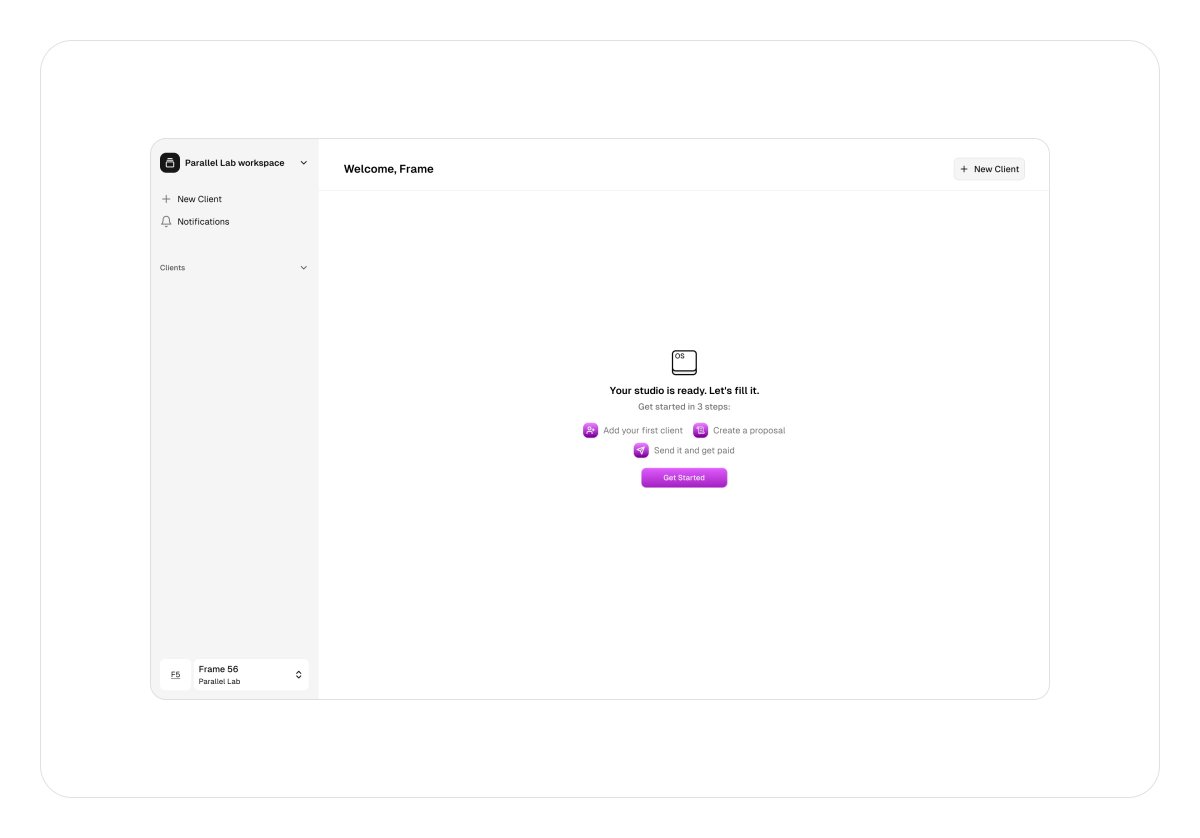
Task: Open the Frame 56 account switcher
Action: (251, 675)
